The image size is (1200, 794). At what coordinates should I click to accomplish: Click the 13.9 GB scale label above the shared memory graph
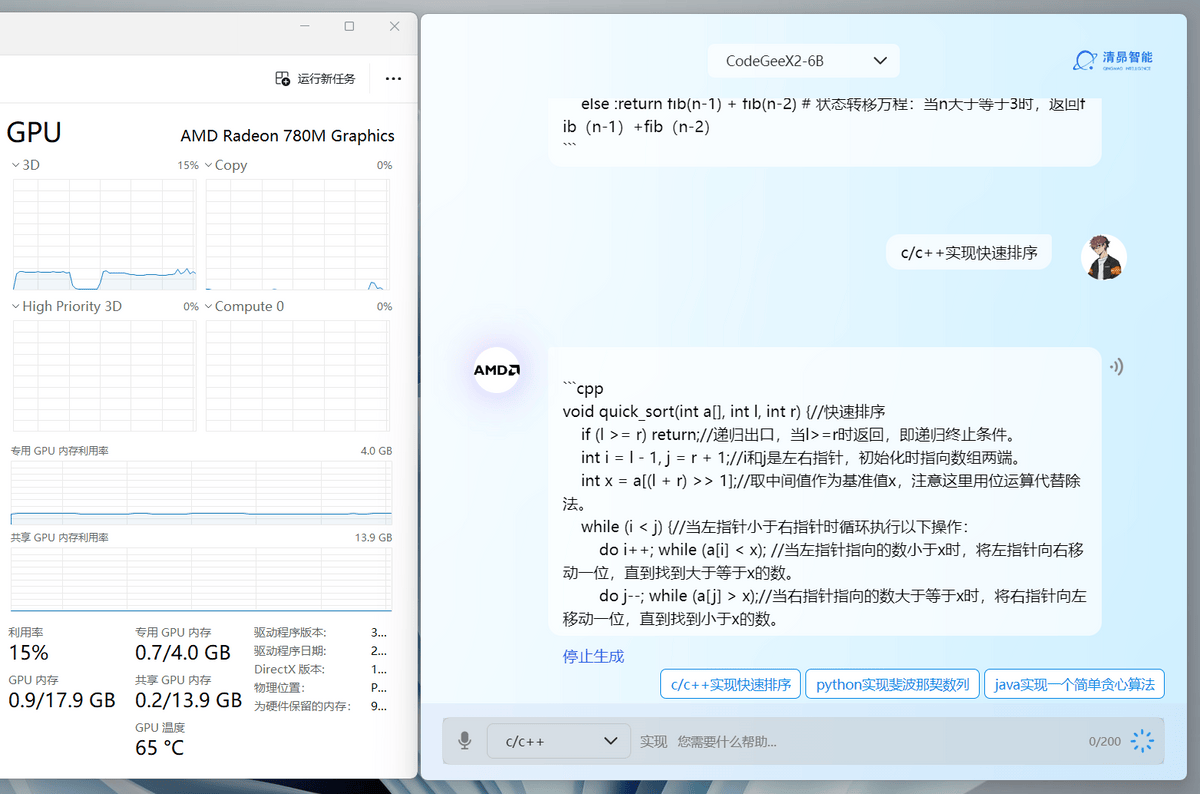tap(373, 538)
